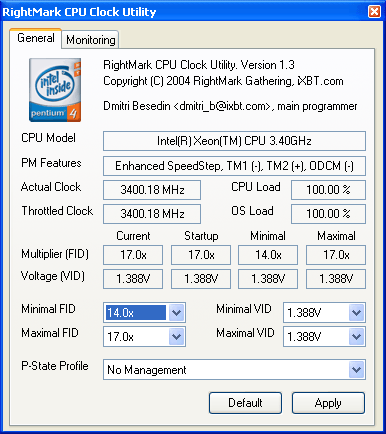Click the Copyright 2004 RightMark Gathering line

tap(223, 81)
